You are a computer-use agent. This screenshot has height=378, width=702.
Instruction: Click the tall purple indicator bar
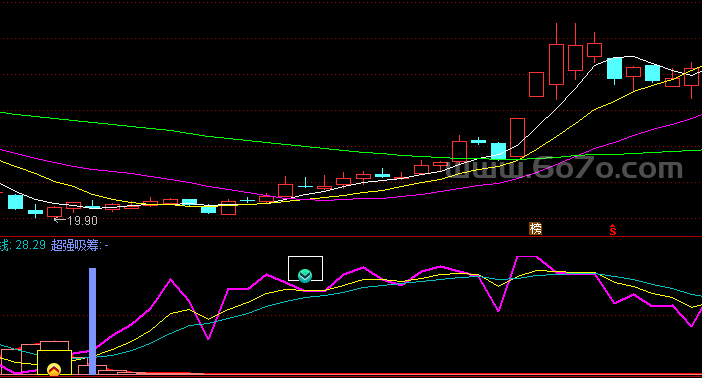click(92, 321)
